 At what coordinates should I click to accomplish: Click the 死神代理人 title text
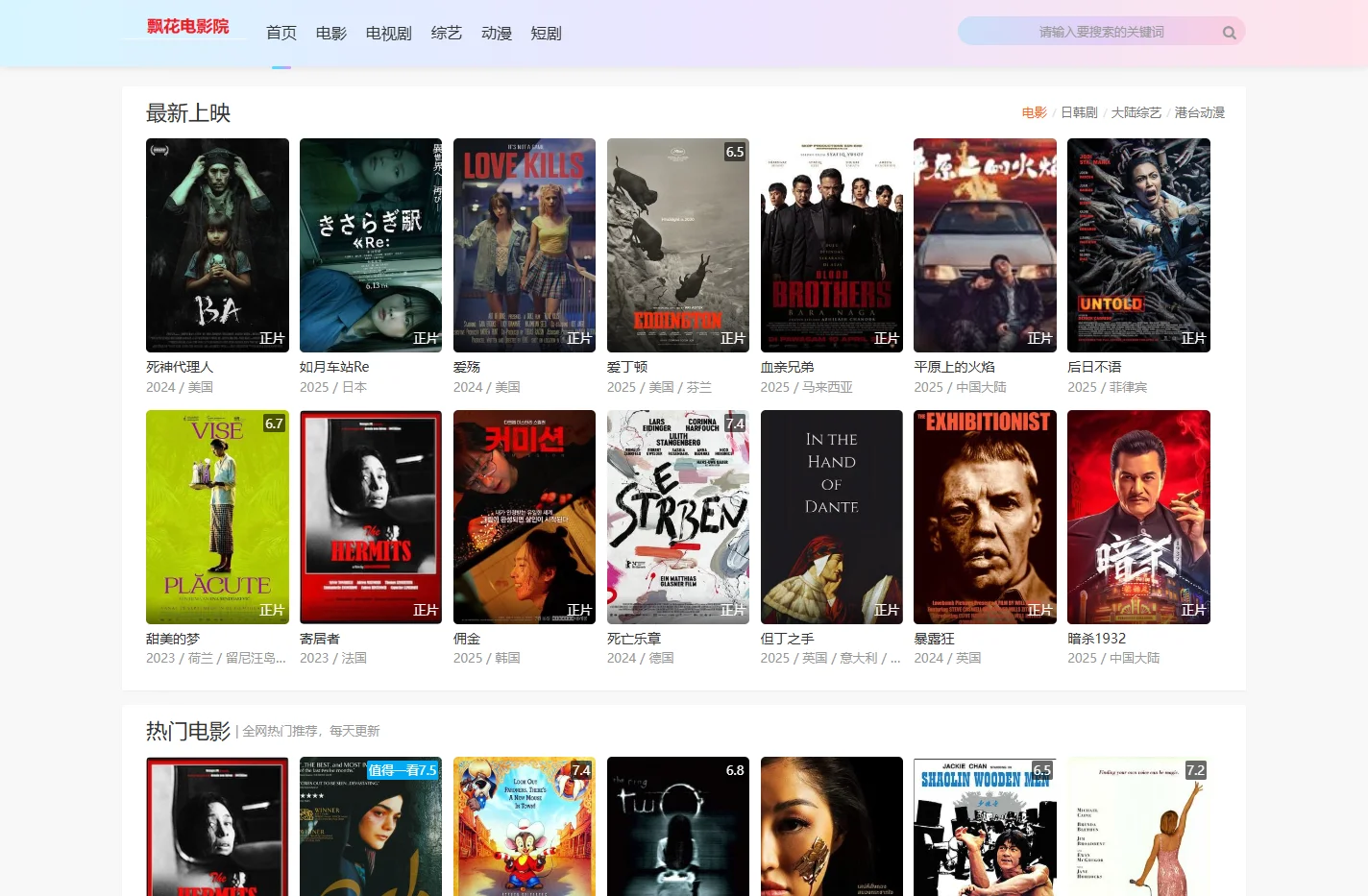[x=180, y=367]
